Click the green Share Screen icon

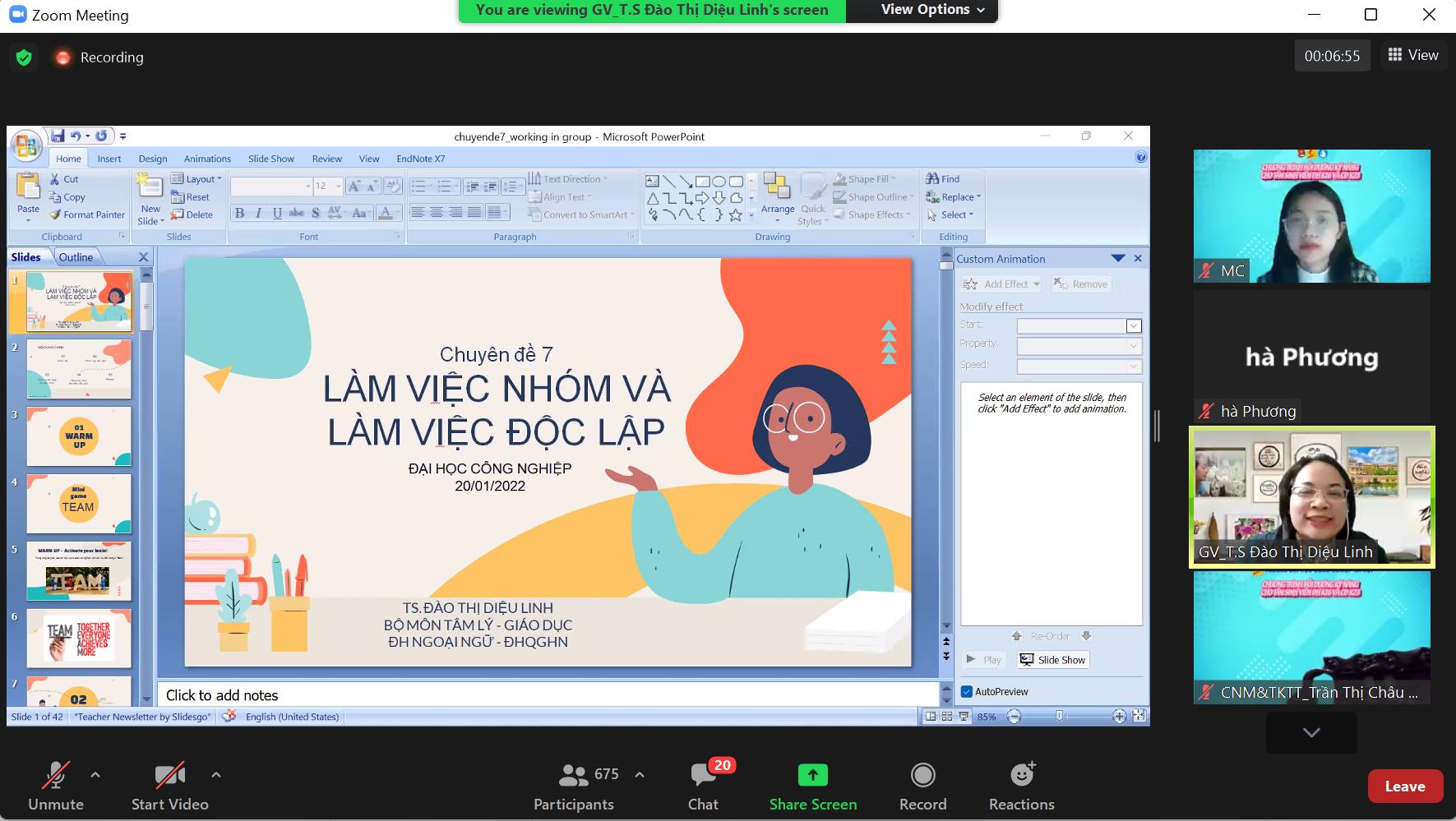[812, 776]
